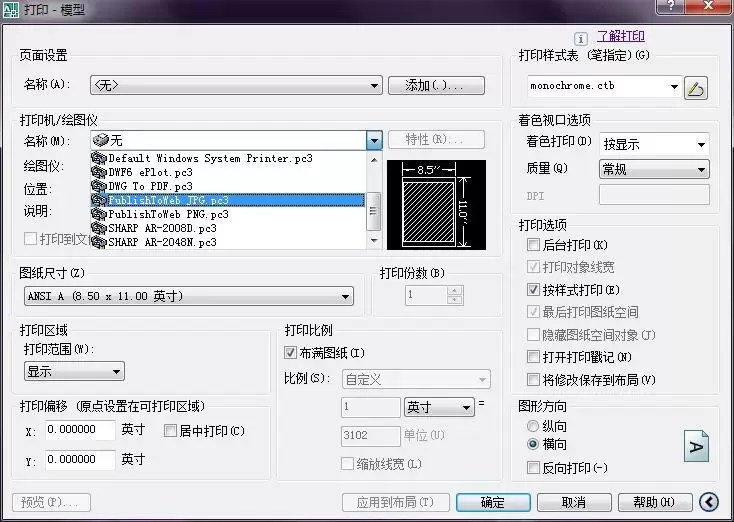This screenshot has width=734, height=522.
Task: Click the X offset input field
Action: coord(79,431)
